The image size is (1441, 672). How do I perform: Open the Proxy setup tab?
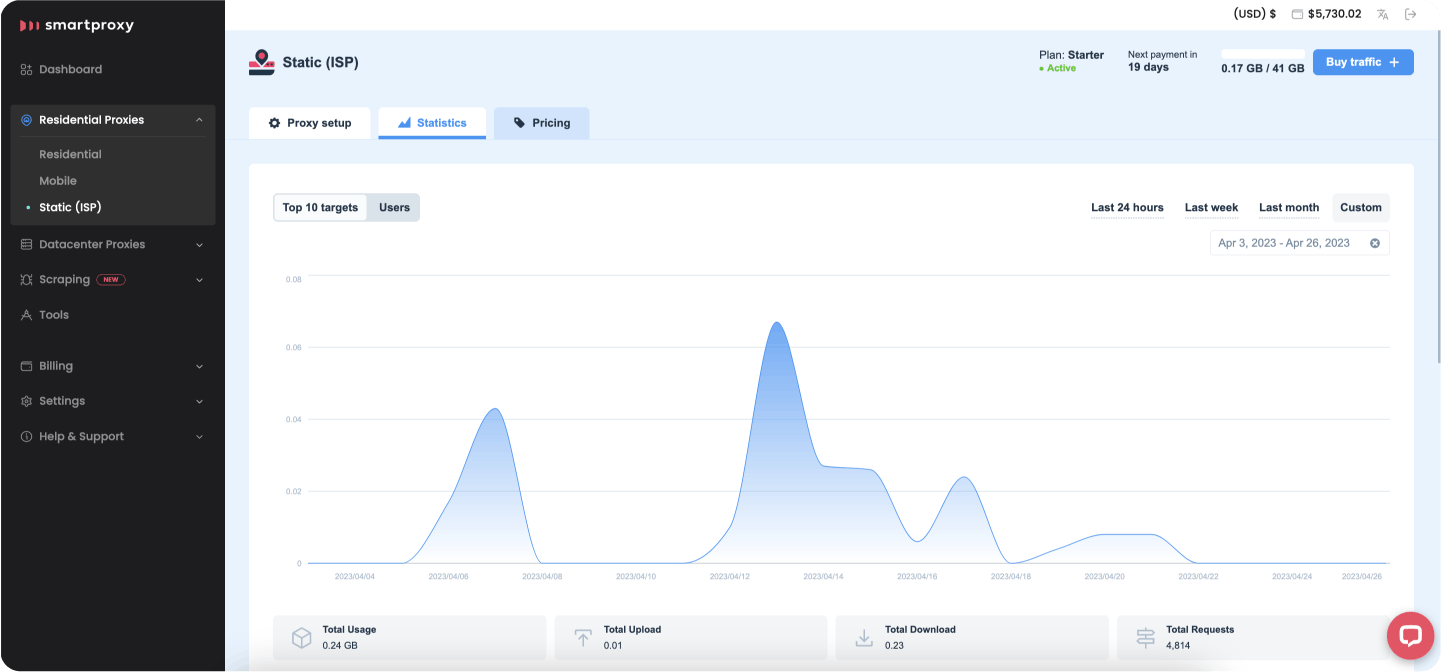310,123
